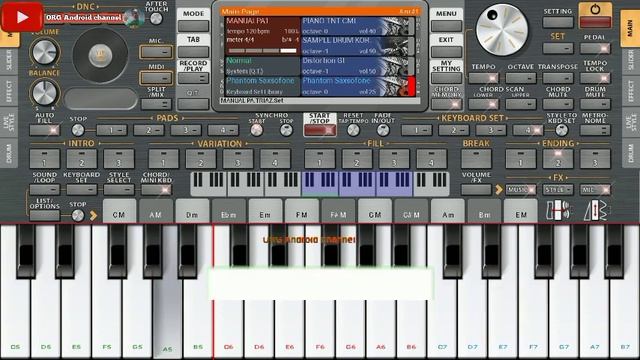Click the Exit button
Image resolution: width=640 pixels, height=360 pixels.
coord(446,52)
